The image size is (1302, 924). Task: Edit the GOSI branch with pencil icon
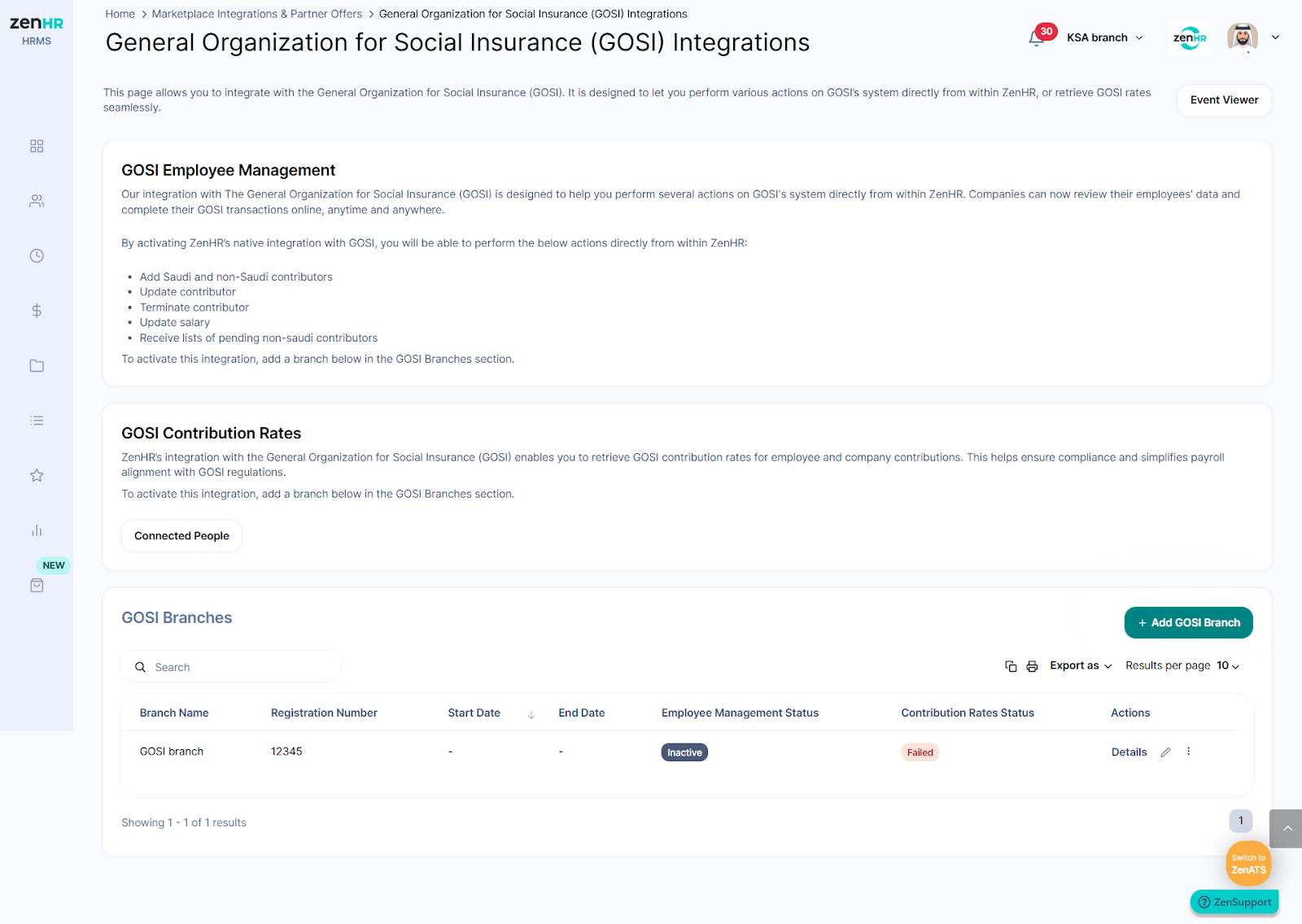pyautogui.click(x=1165, y=752)
